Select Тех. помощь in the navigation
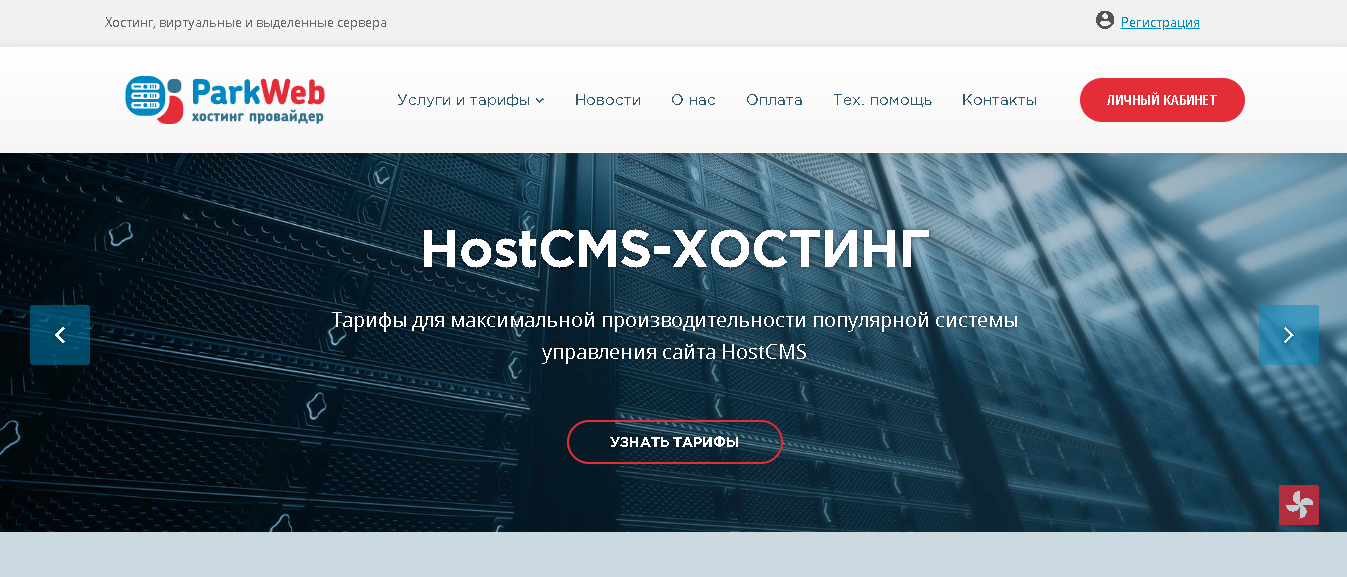This screenshot has height=577, width=1347. (882, 100)
